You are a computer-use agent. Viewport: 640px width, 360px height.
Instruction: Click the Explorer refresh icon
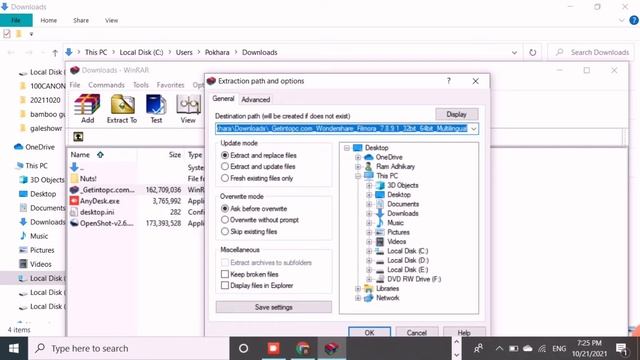pos(533,52)
